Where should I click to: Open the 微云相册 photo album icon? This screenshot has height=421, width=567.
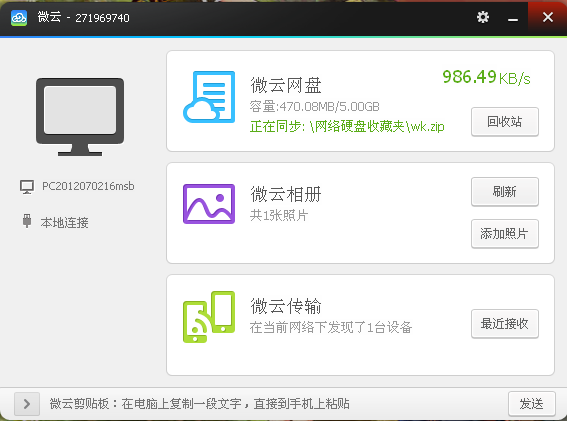209,204
